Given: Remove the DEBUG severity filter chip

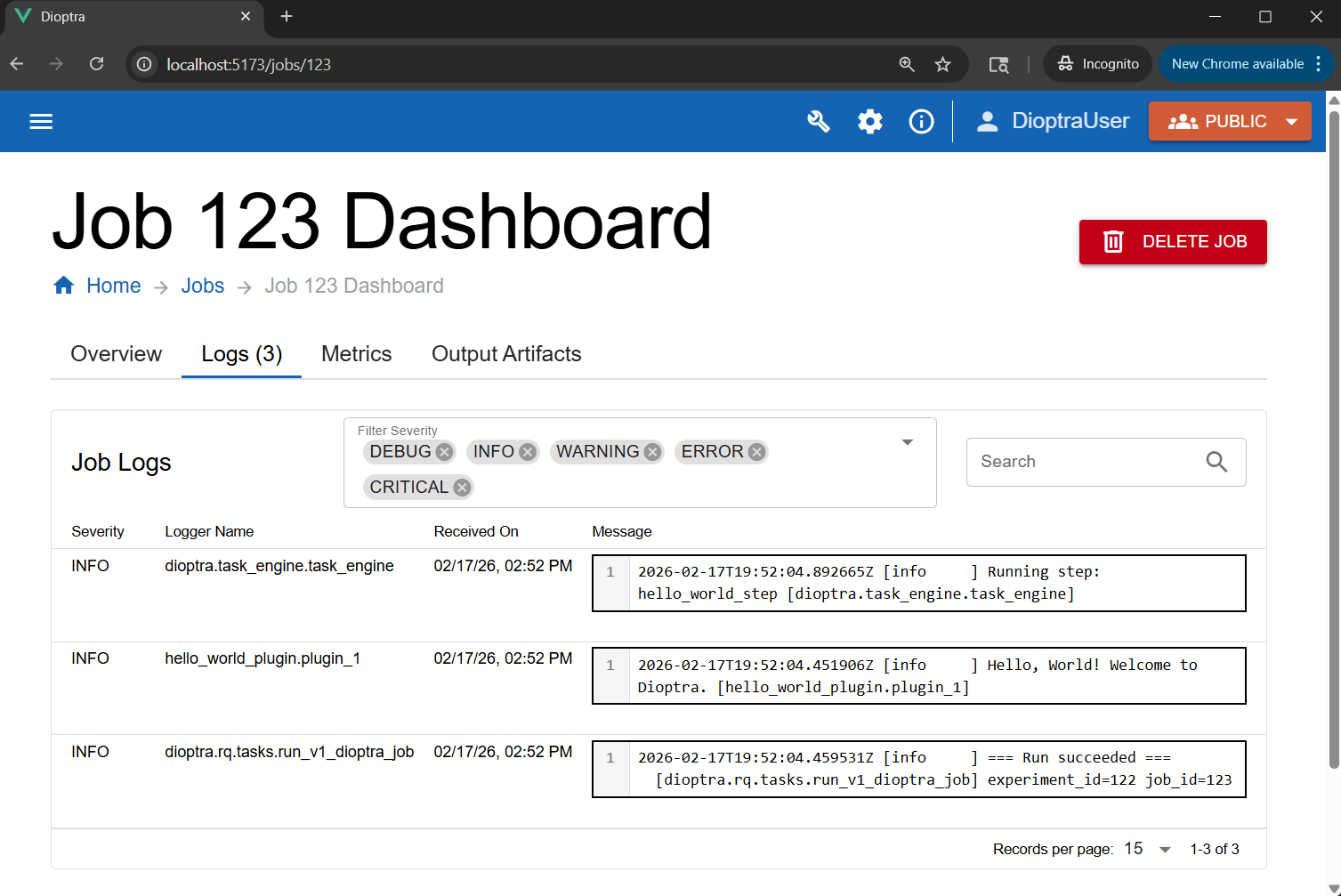Looking at the screenshot, I should point(444,451).
